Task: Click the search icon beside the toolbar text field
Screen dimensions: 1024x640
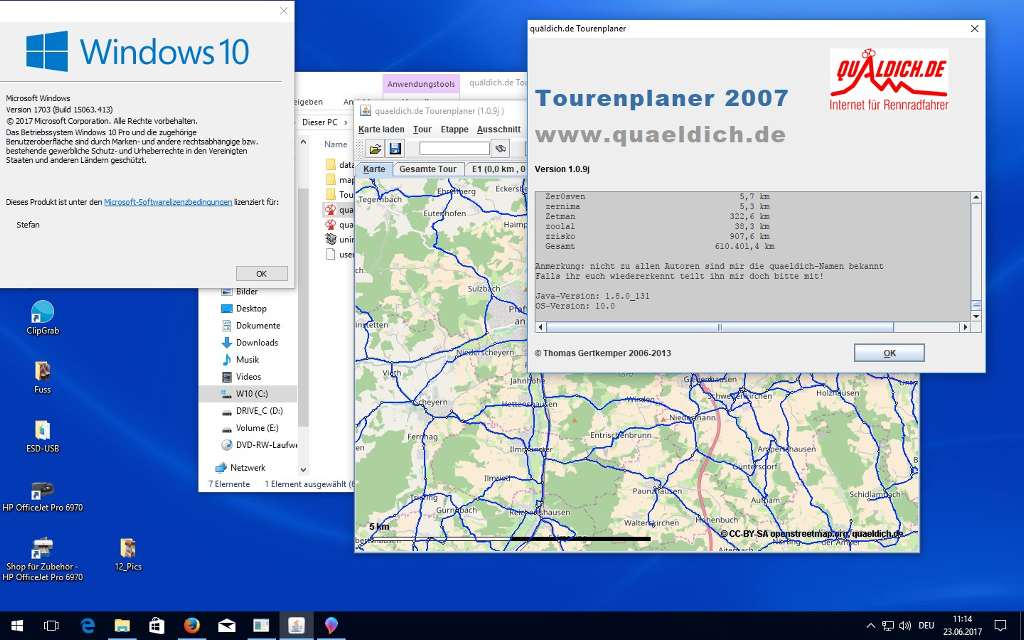Action: click(500, 149)
